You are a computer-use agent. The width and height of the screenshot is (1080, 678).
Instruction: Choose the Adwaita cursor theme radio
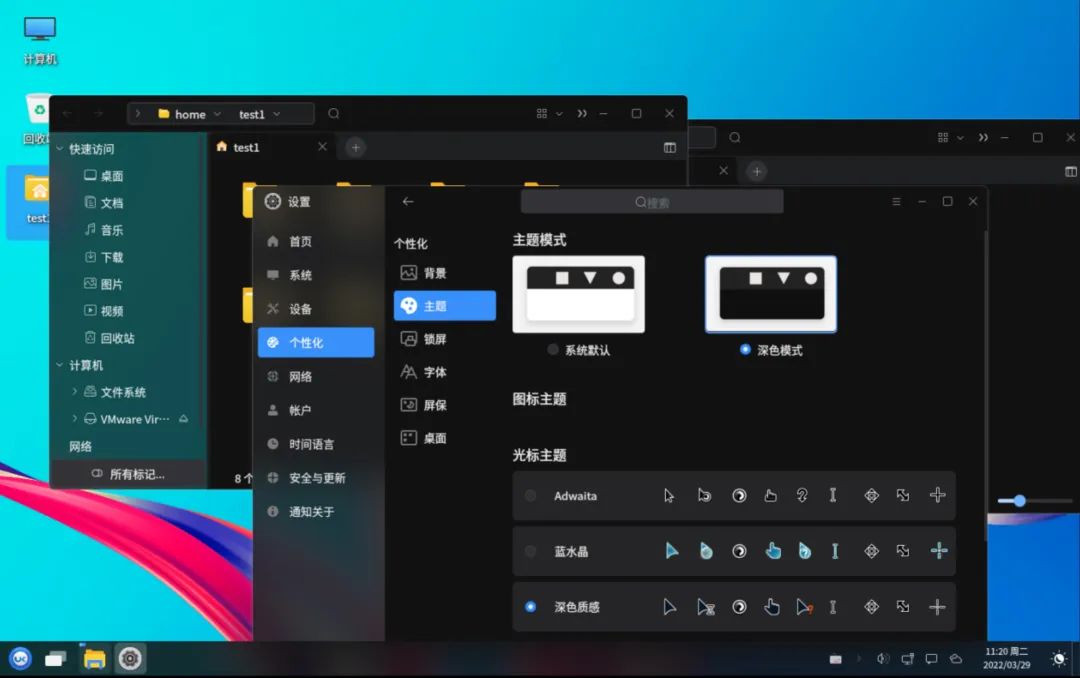(530, 495)
